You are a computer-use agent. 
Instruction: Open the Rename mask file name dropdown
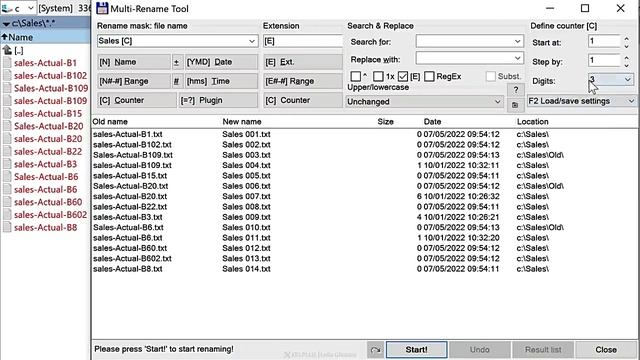(252, 41)
